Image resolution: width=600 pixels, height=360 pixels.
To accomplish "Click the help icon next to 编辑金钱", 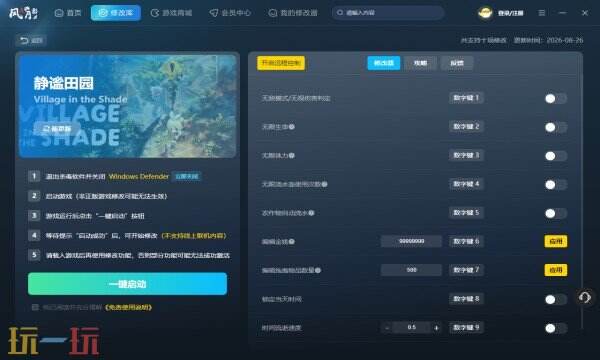I will (292, 241).
